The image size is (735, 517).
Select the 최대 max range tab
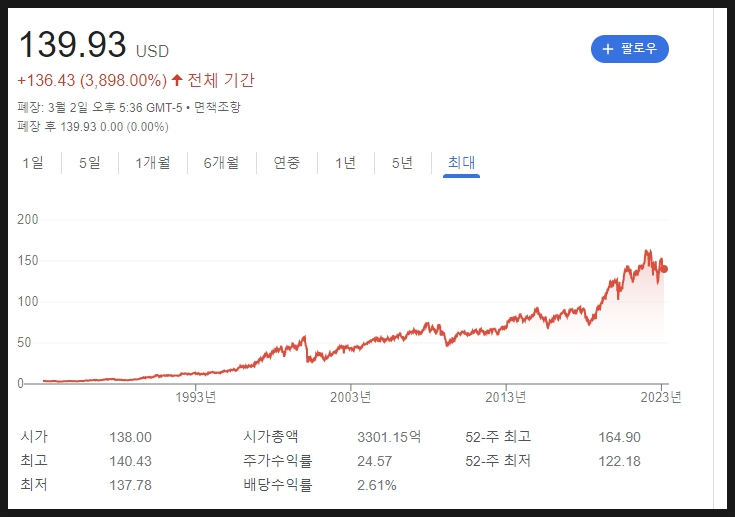tap(461, 163)
